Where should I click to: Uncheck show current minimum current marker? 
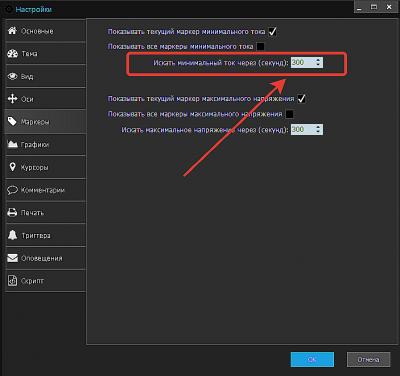point(272,32)
